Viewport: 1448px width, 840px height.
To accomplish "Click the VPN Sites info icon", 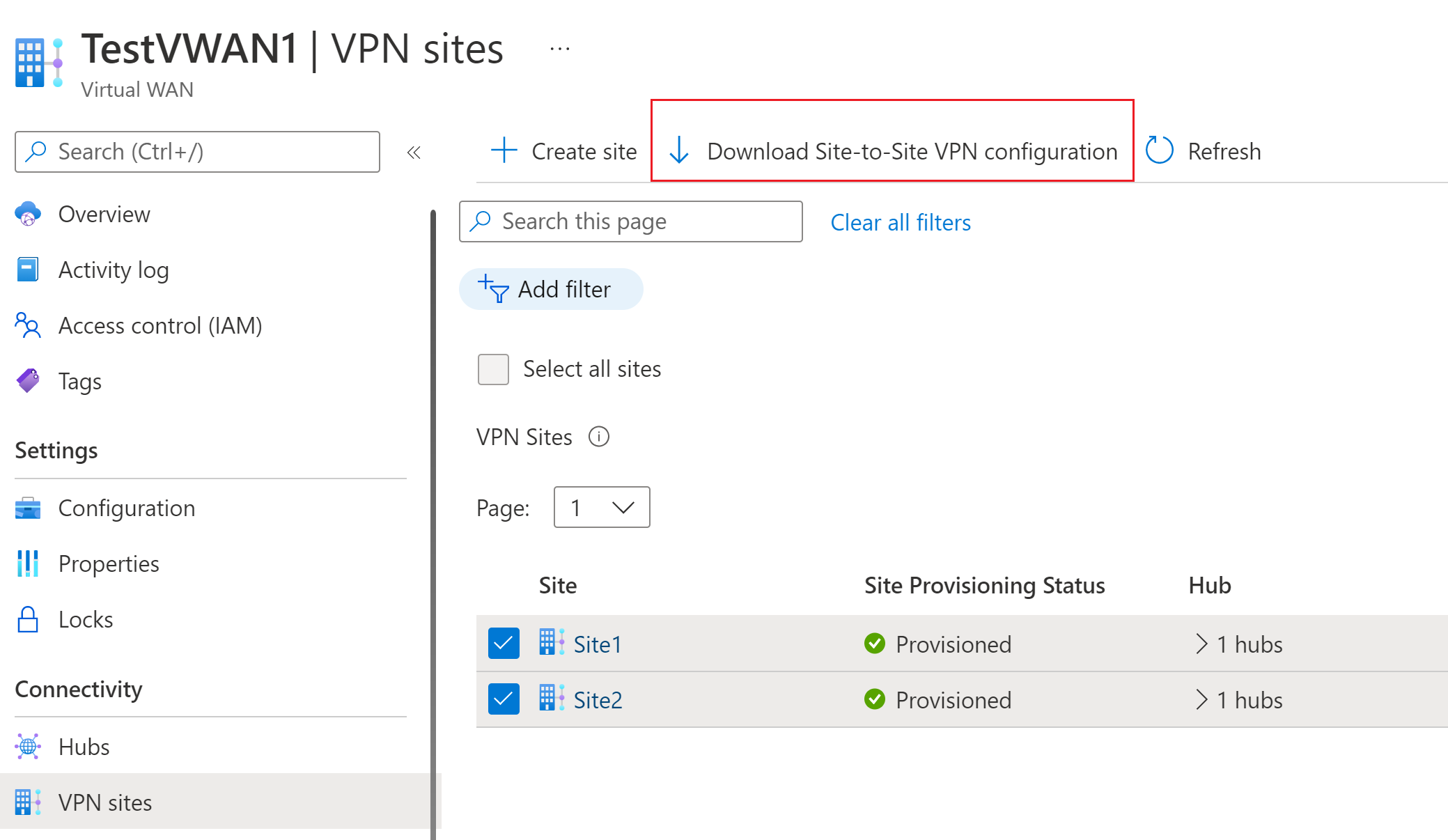I will tap(598, 437).
